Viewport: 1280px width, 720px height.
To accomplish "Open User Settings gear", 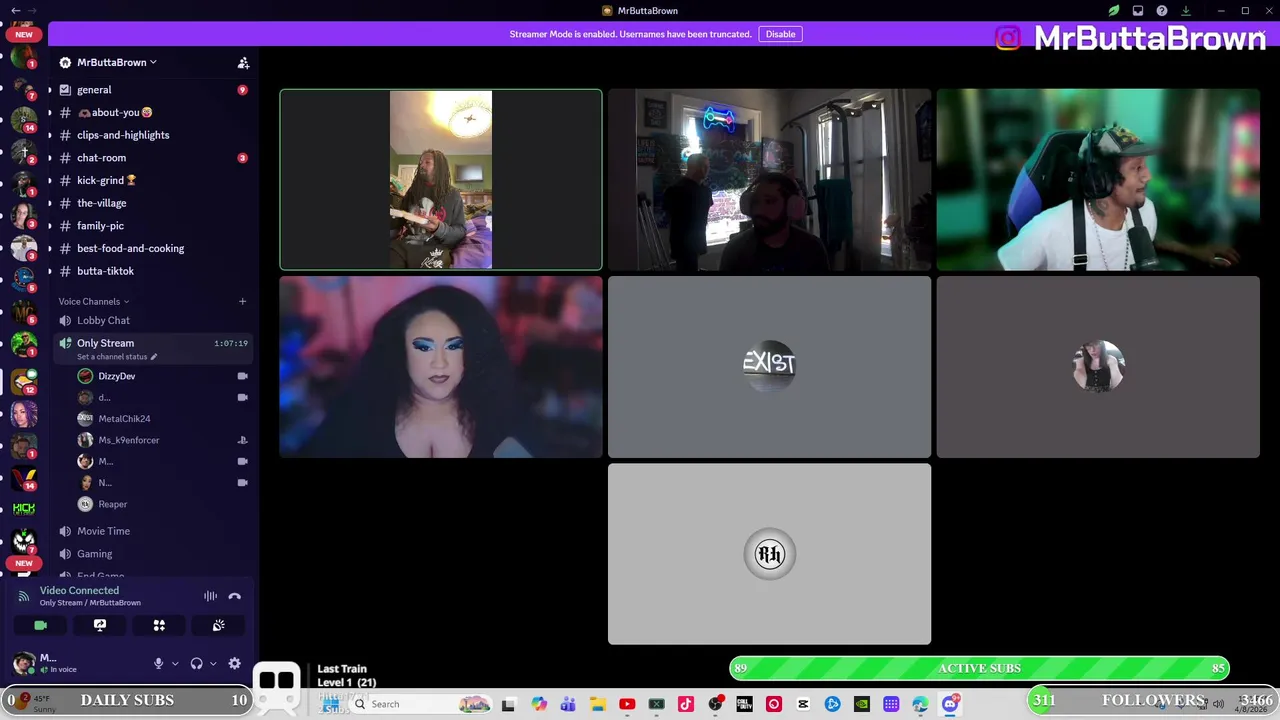I will (234, 663).
